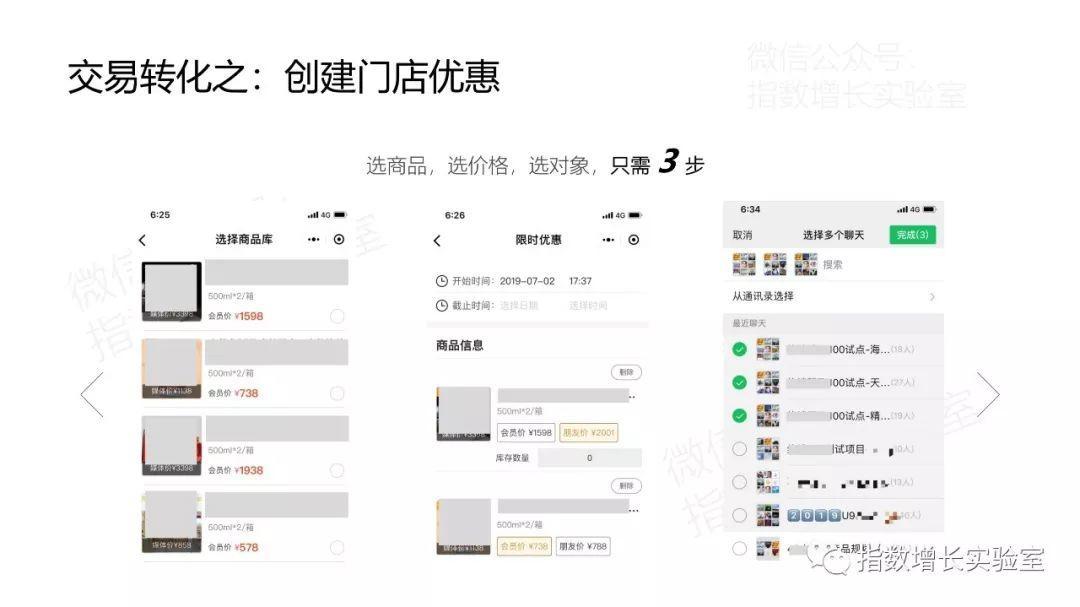
Task: Click the 库存数量 input field
Action: click(x=589, y=458)
